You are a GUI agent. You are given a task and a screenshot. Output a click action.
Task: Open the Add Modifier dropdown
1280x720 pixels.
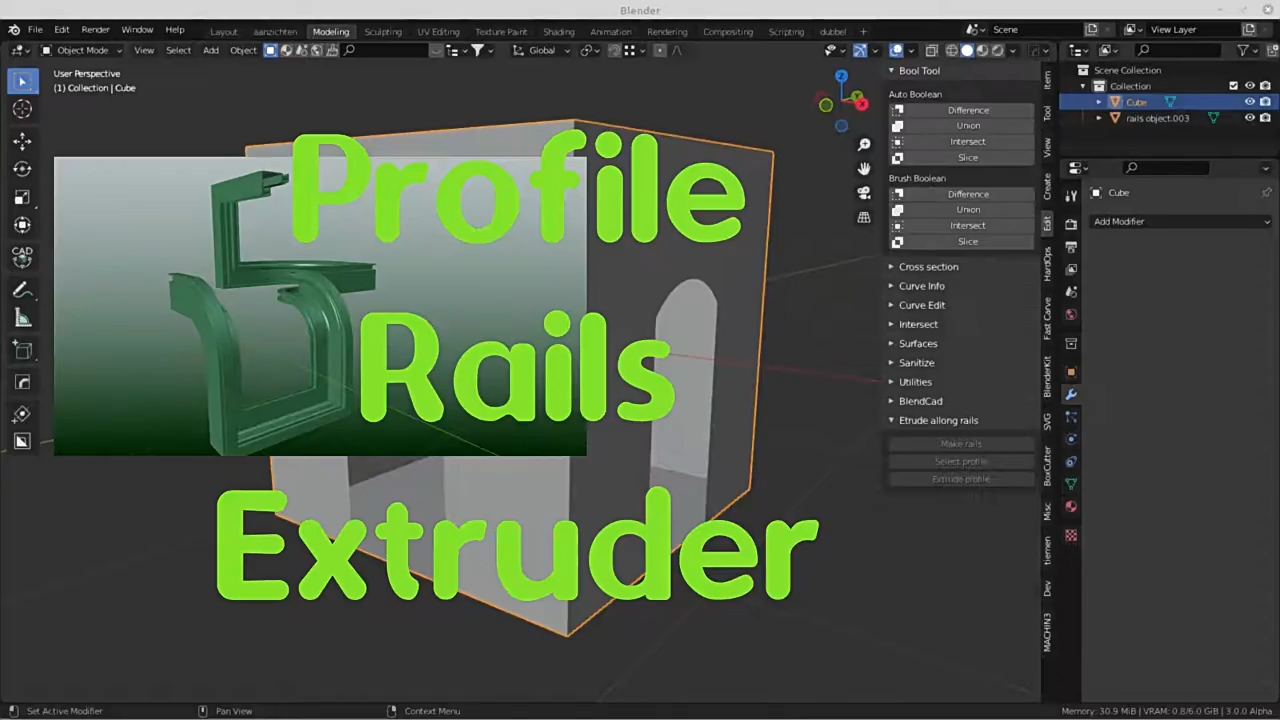[1180, 222]
